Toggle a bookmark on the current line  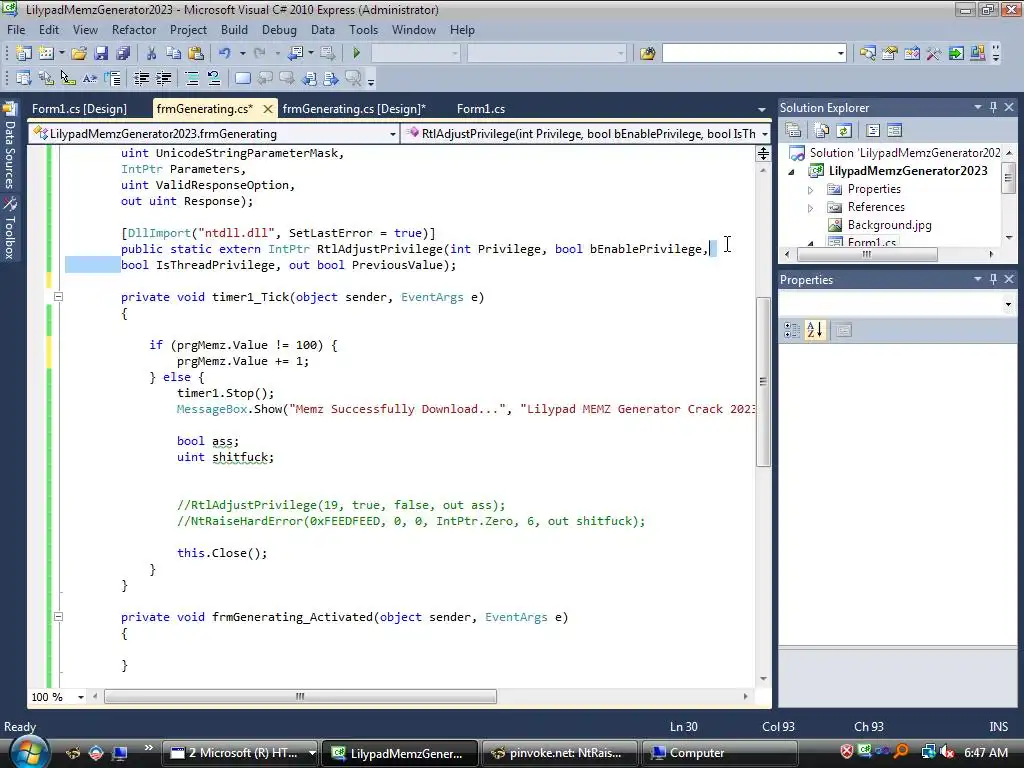243,78
